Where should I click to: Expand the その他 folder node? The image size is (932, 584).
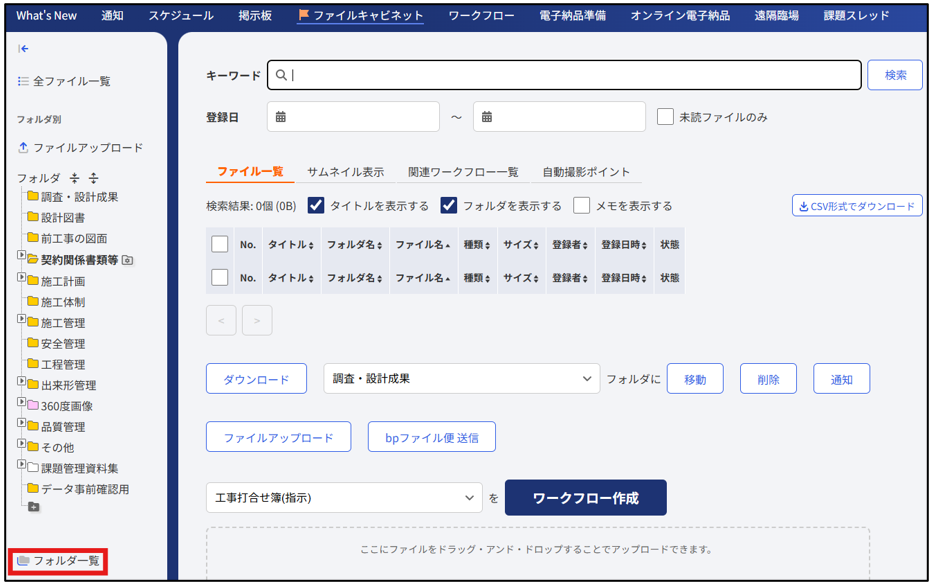pos(21,443)
